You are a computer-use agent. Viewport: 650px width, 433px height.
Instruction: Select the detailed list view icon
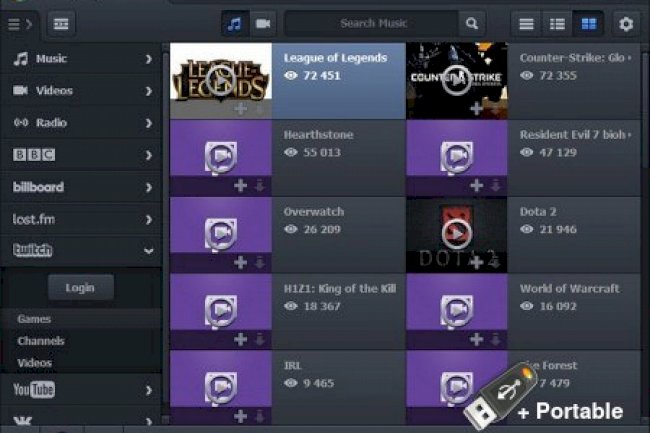pos(557,24)
